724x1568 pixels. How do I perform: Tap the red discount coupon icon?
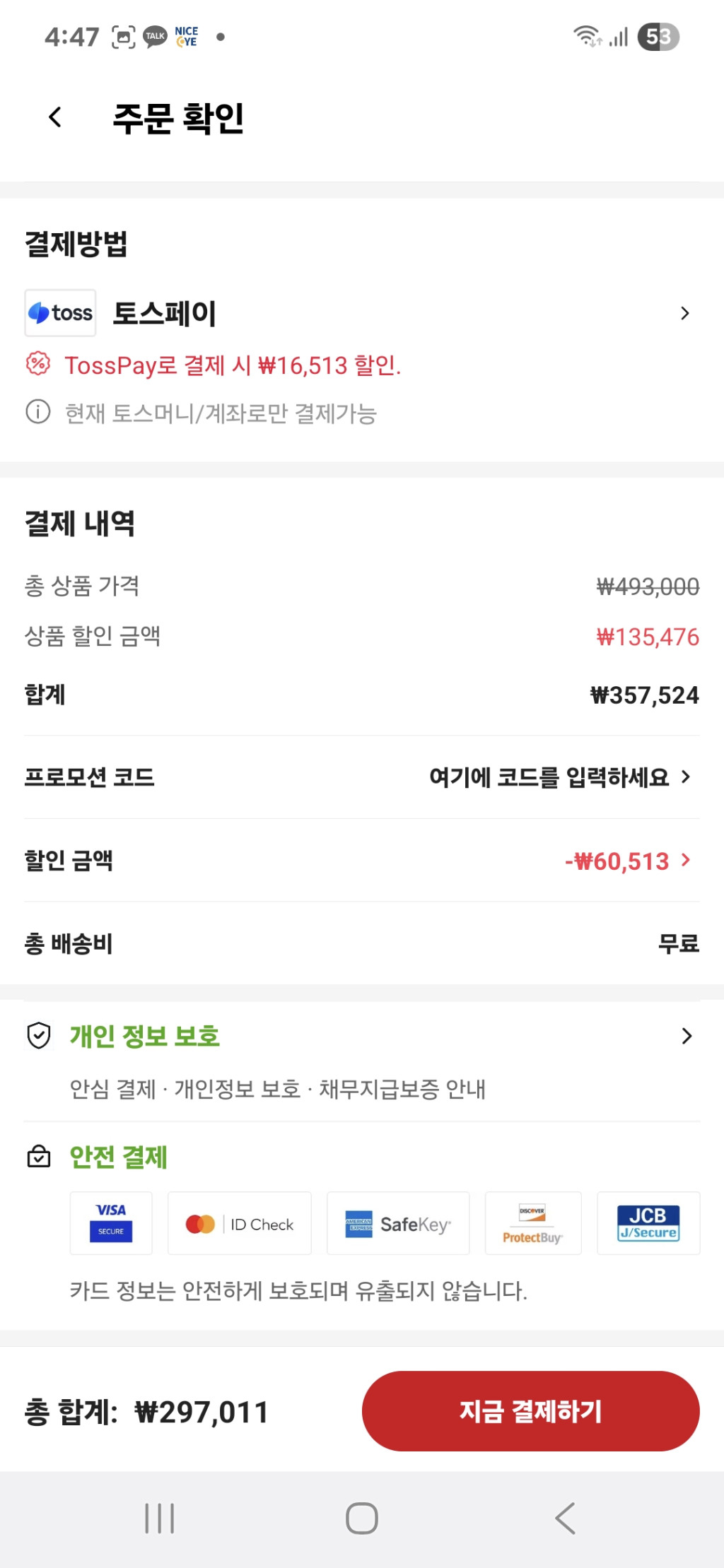38,365
